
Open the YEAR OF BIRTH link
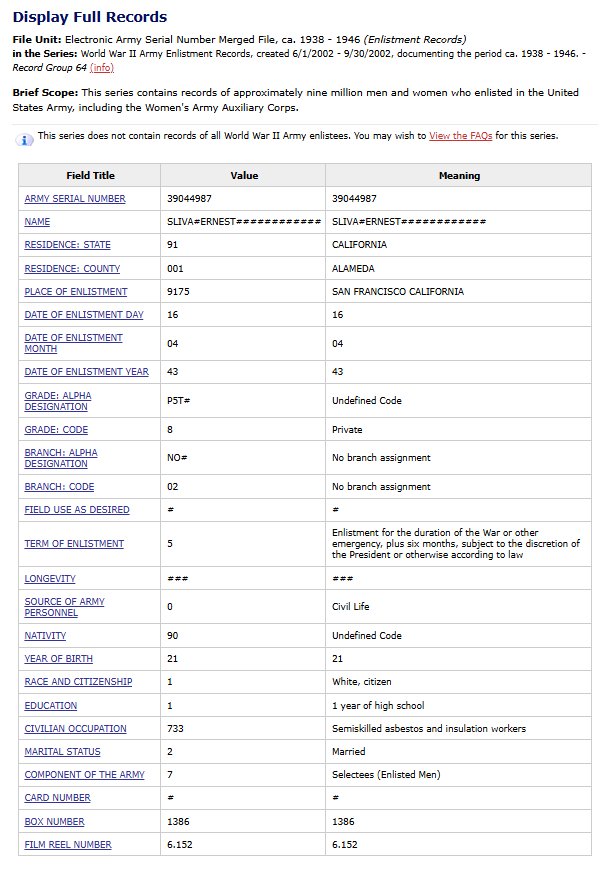[58, 659]
